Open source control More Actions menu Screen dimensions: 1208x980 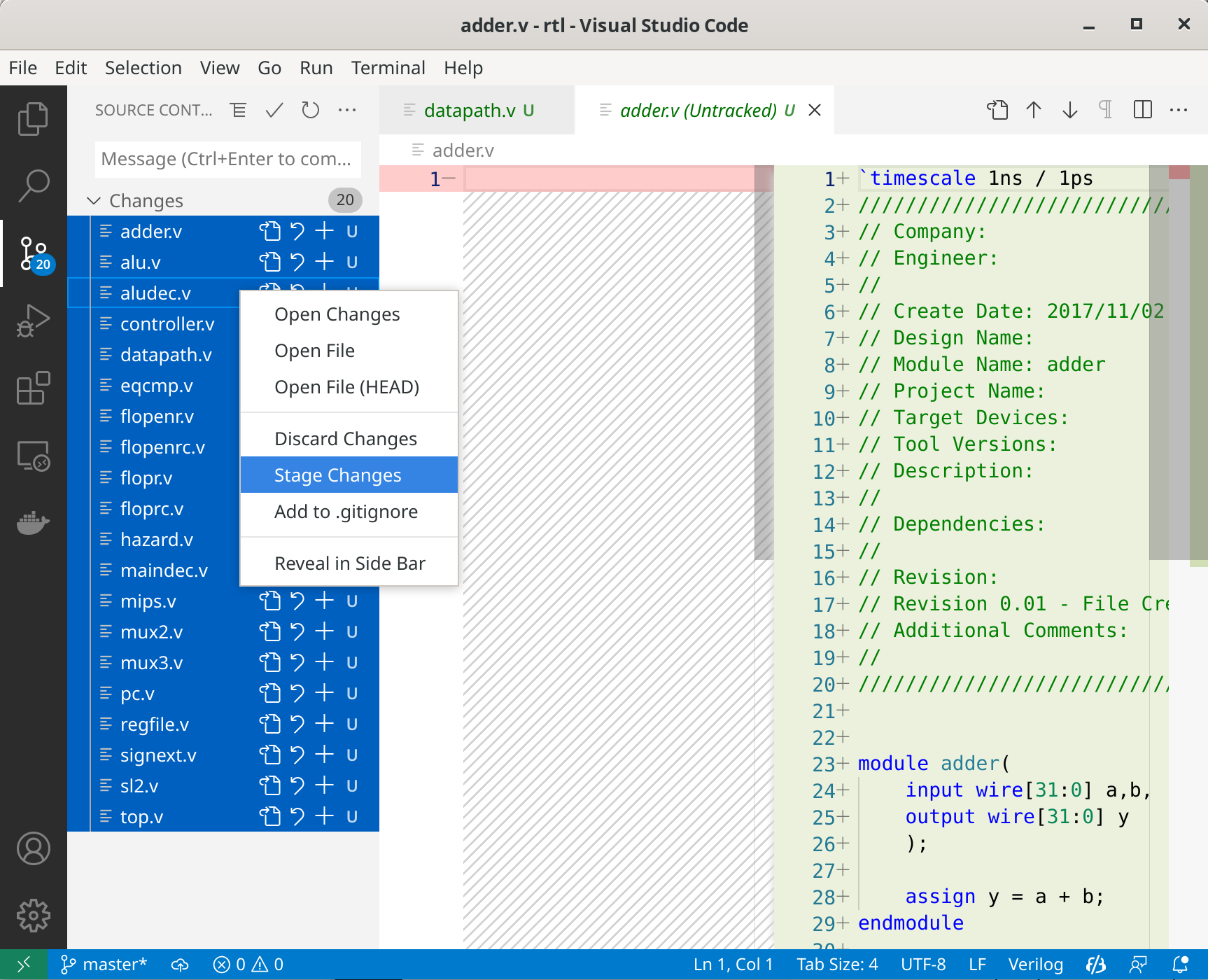click(x=347, y=110)
